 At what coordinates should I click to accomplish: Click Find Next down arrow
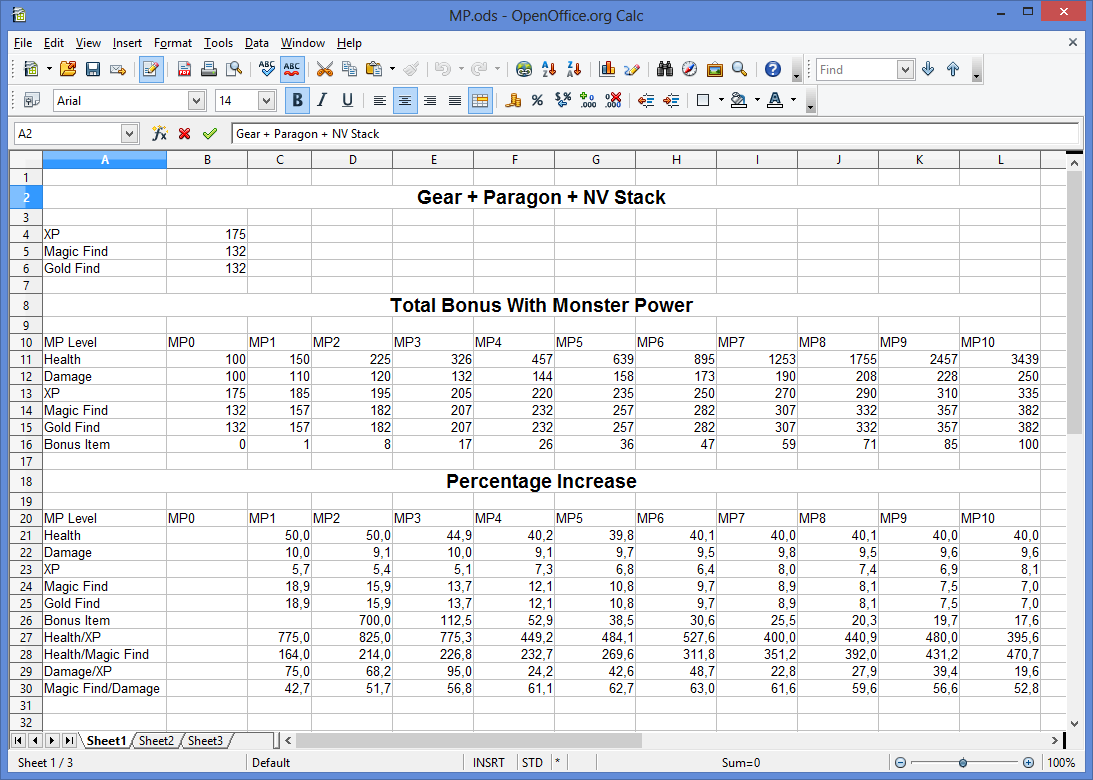coord(928,69)
